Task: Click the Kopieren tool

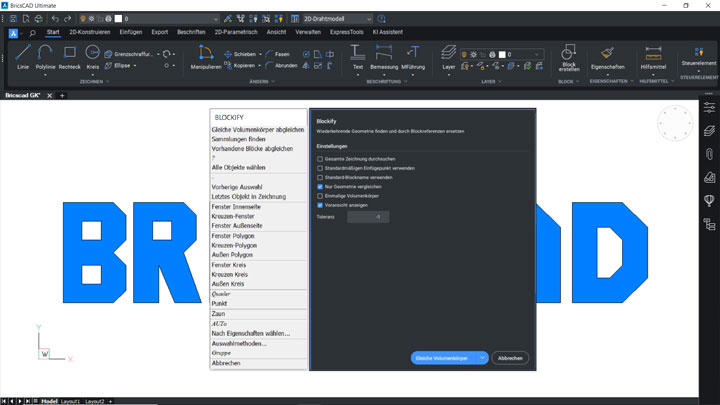Action: pos(239,66)
